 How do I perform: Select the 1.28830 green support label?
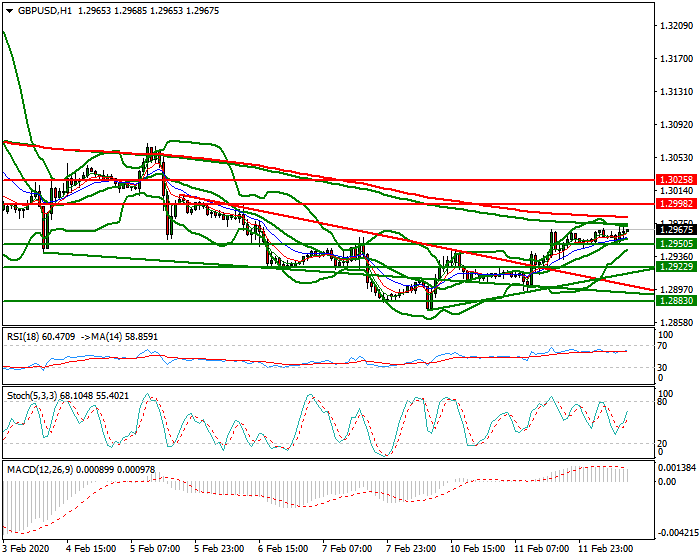[x=676, y=301]
